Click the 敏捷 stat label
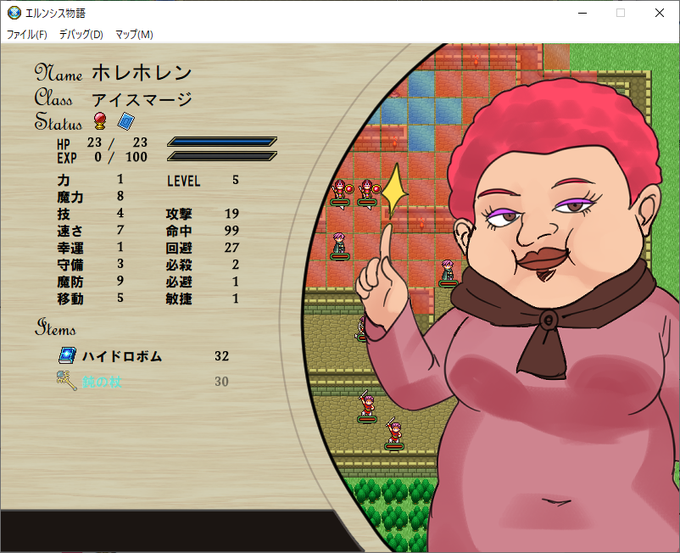The height and width of the screenshot is (553, 680). (179, 299)
